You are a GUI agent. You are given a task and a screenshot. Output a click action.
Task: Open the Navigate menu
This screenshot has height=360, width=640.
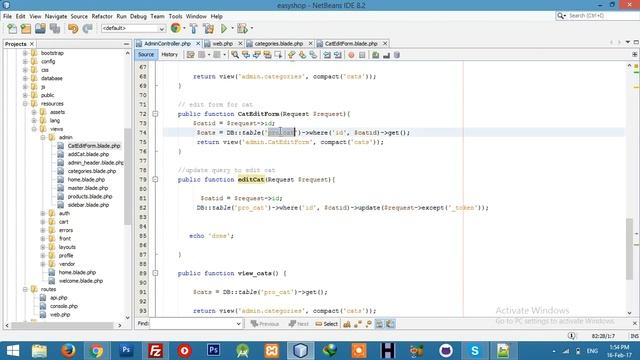pyautogui.click(x=56, y=16)
